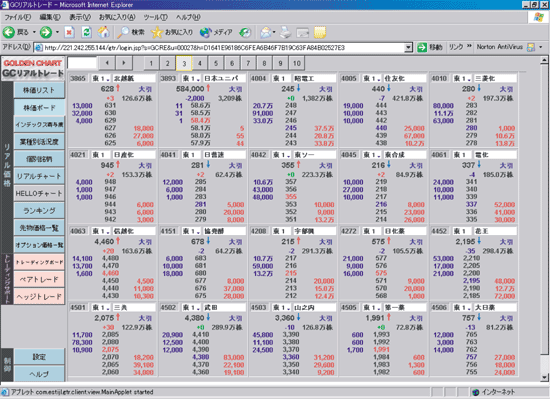Click the yellow notepad toolbar icon
550x399 pixels.
coord(320,32)
